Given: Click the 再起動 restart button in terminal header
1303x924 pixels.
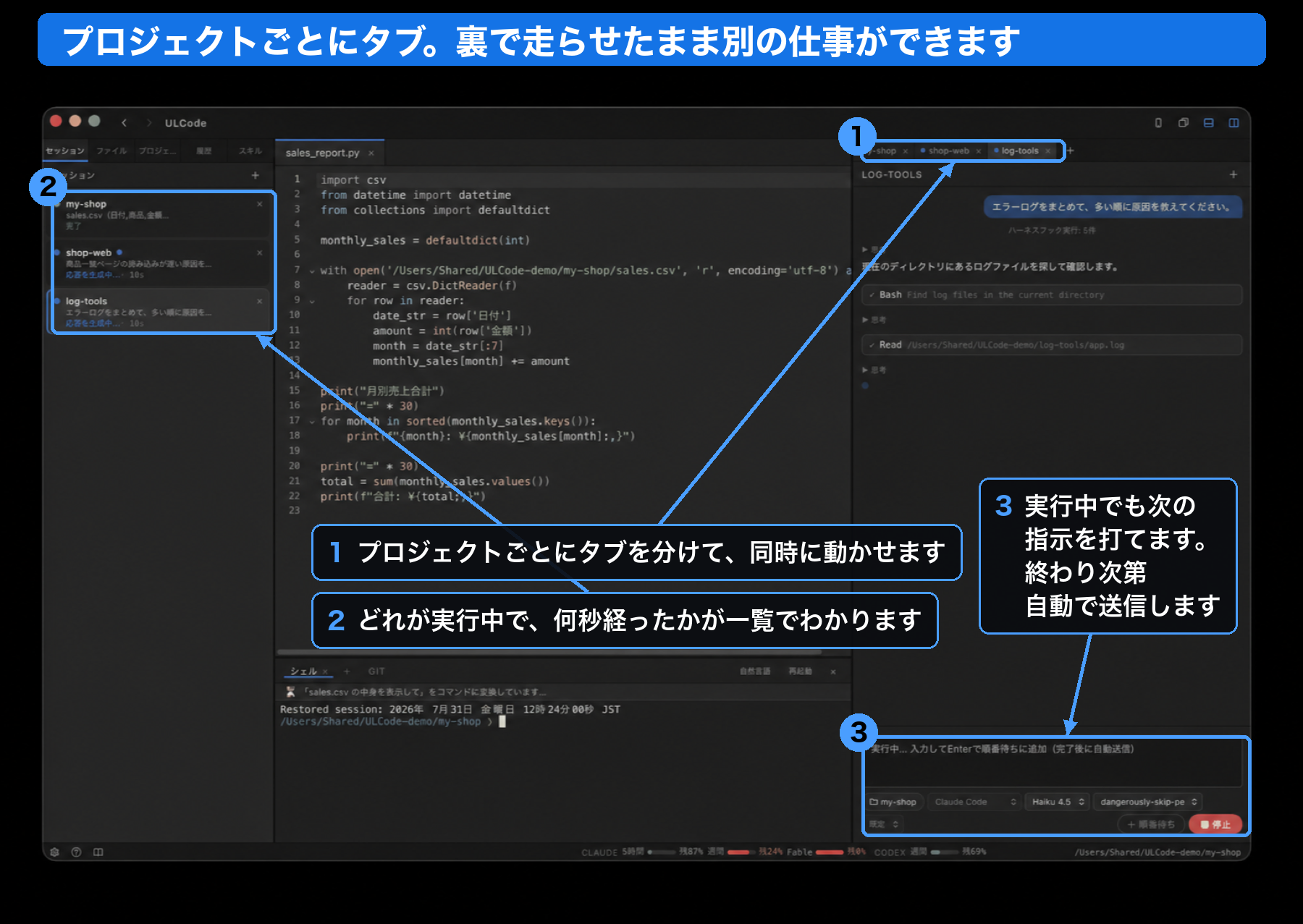Looking at the screenshot, I should 800,671.
